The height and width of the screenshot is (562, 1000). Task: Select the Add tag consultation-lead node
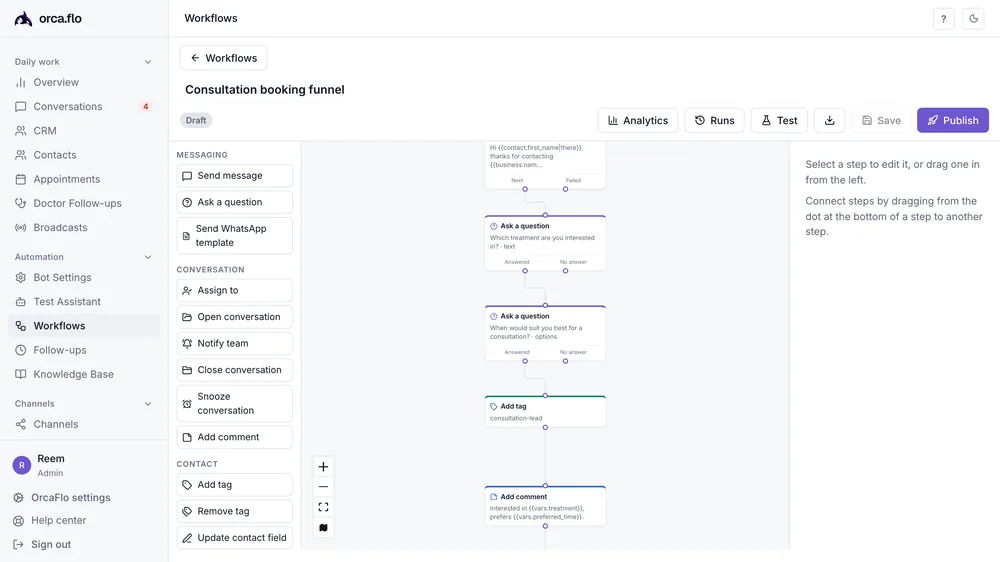tap(545, 411)
